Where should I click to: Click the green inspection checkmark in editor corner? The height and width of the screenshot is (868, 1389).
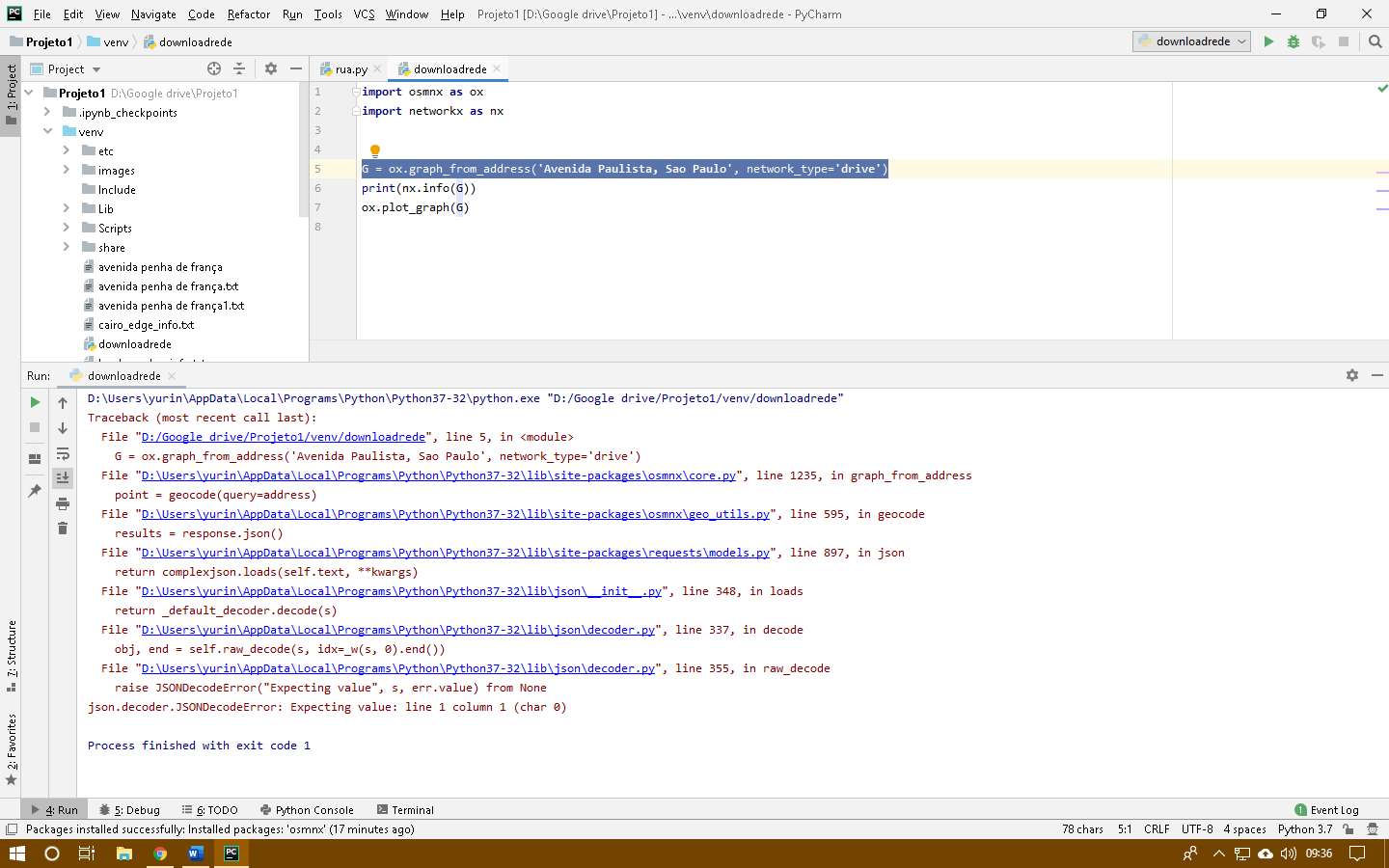click(x=1382, y=89)
